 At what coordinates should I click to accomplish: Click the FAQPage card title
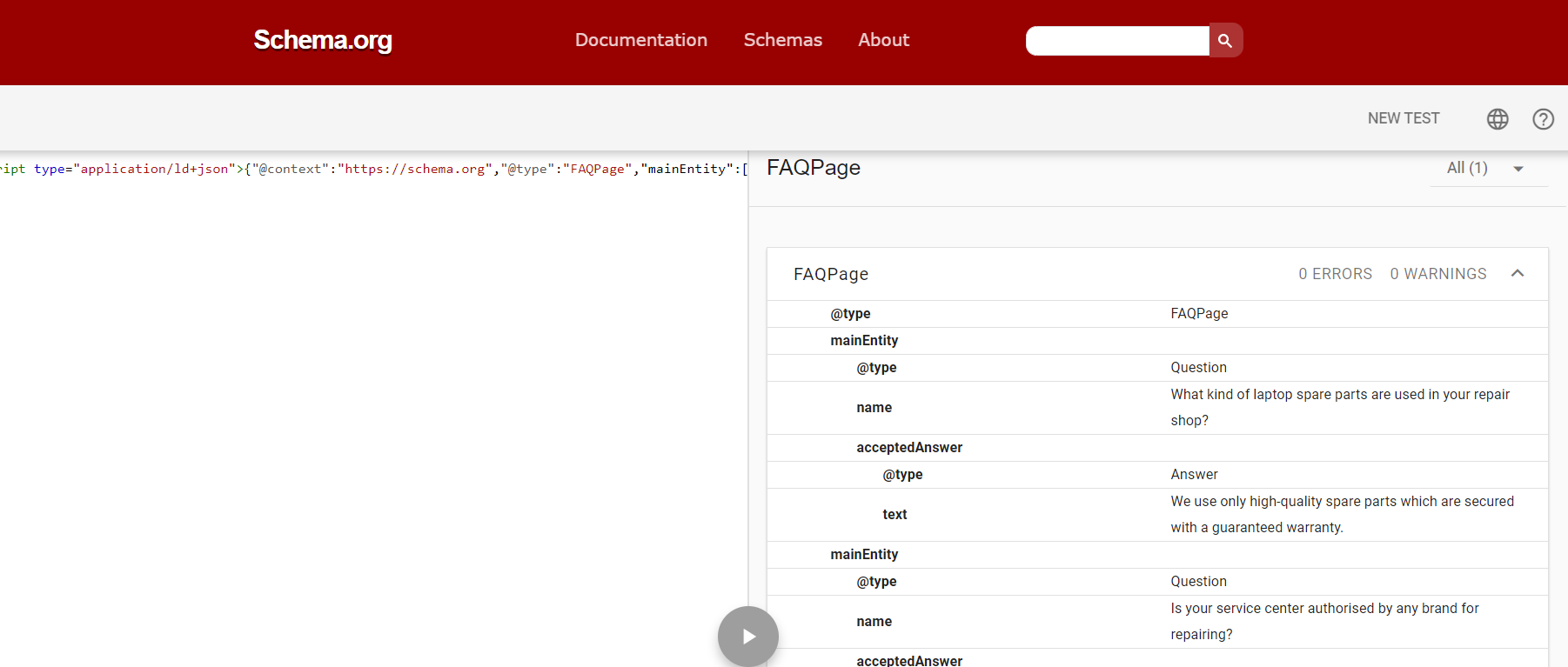(831, 274)
